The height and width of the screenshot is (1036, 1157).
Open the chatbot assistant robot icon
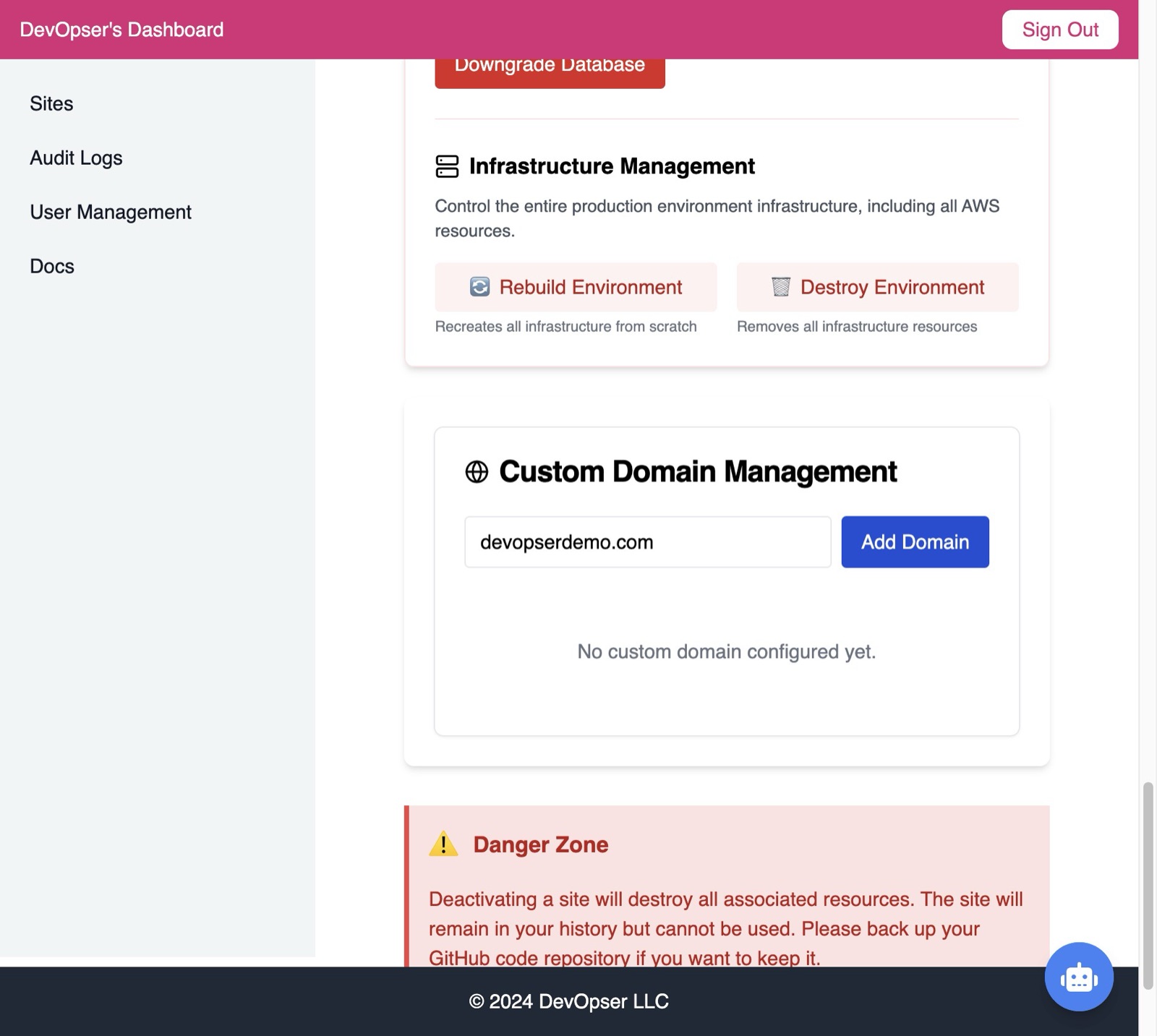1078,977
